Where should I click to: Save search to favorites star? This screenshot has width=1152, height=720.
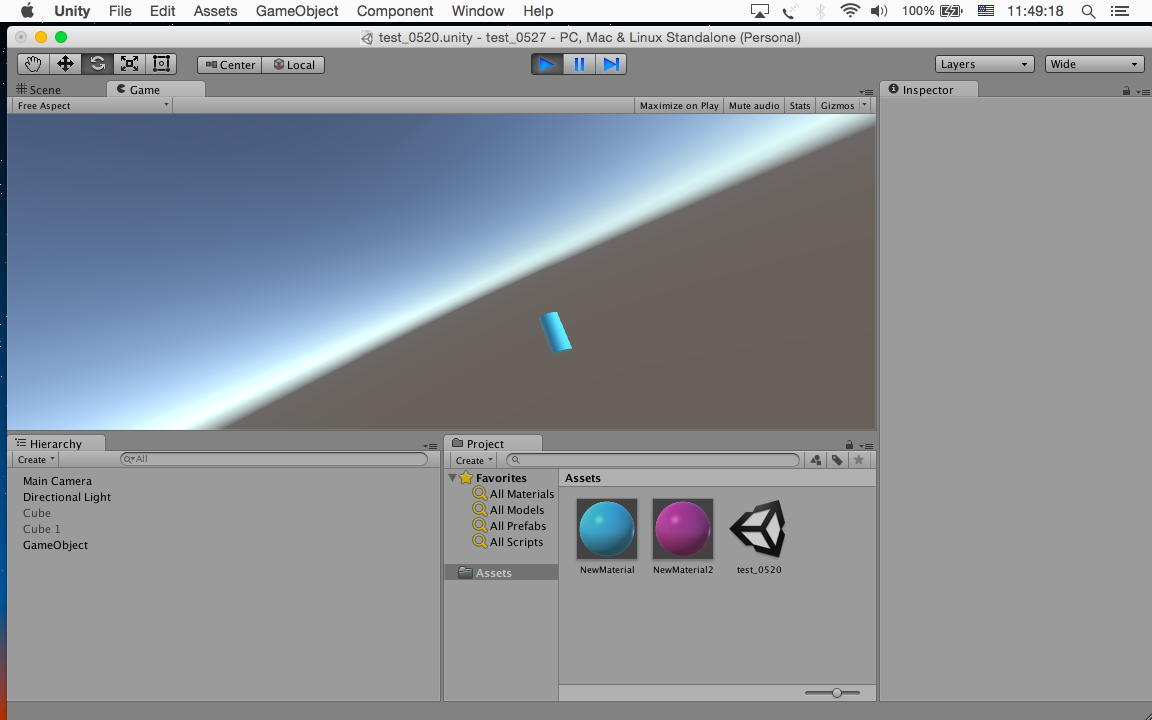pos(858,460)
